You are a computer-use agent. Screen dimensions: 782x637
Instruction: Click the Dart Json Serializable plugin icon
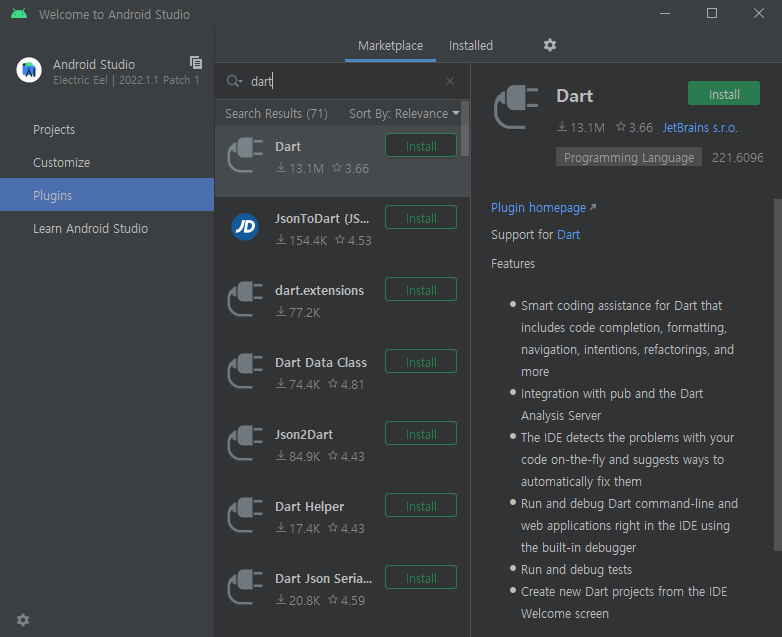point(245,588)
